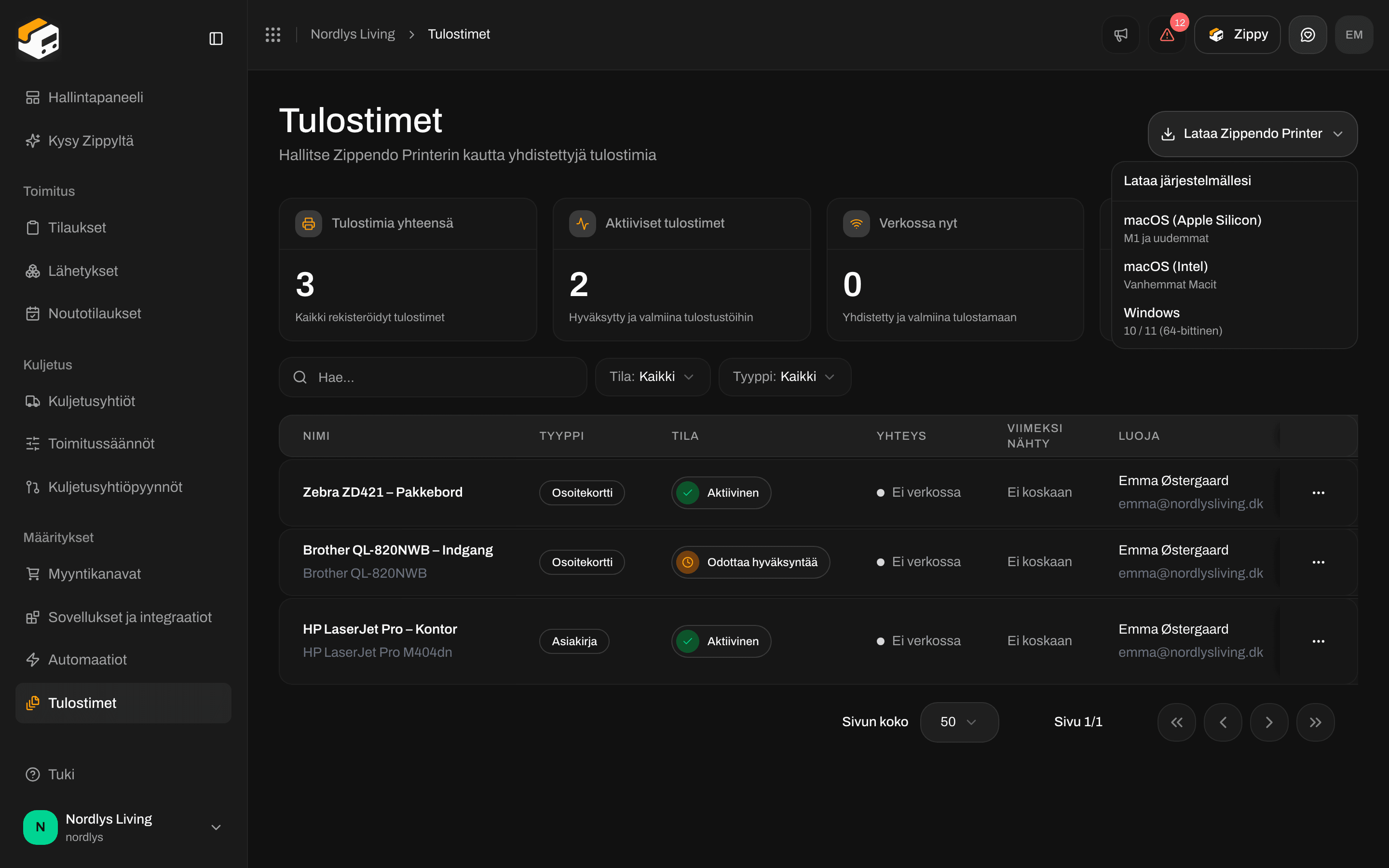Screen dimensions: 1389x868
Task: Open row actions for HP LaserJet Pro – Kontor
Action: click(x=1319, y=641)
